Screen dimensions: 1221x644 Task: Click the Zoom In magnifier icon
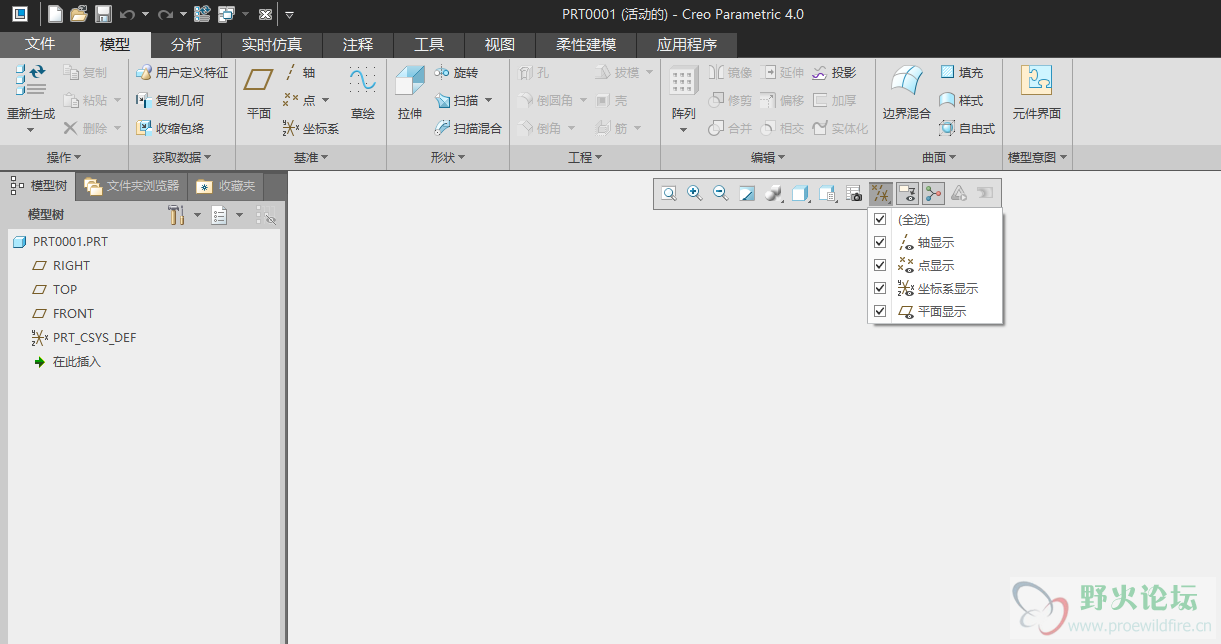[694, 194]
